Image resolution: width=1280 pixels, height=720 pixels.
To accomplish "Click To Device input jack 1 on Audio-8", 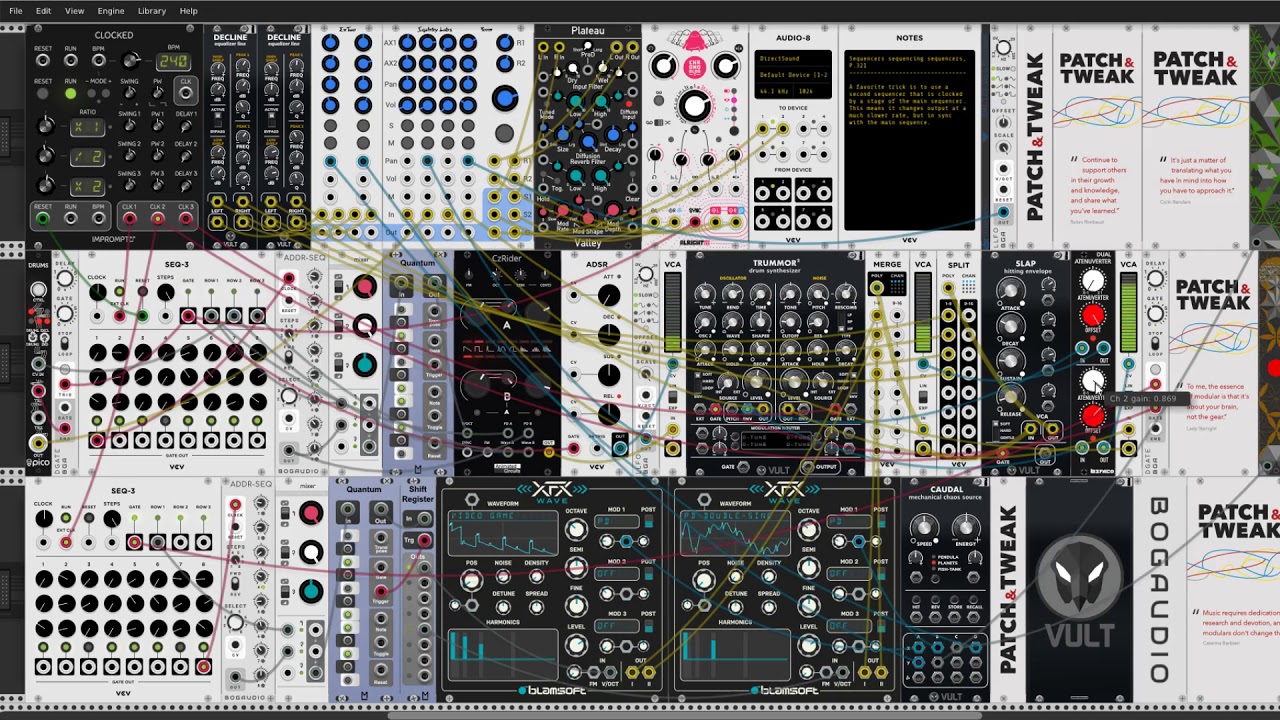I will coord(765,129).
